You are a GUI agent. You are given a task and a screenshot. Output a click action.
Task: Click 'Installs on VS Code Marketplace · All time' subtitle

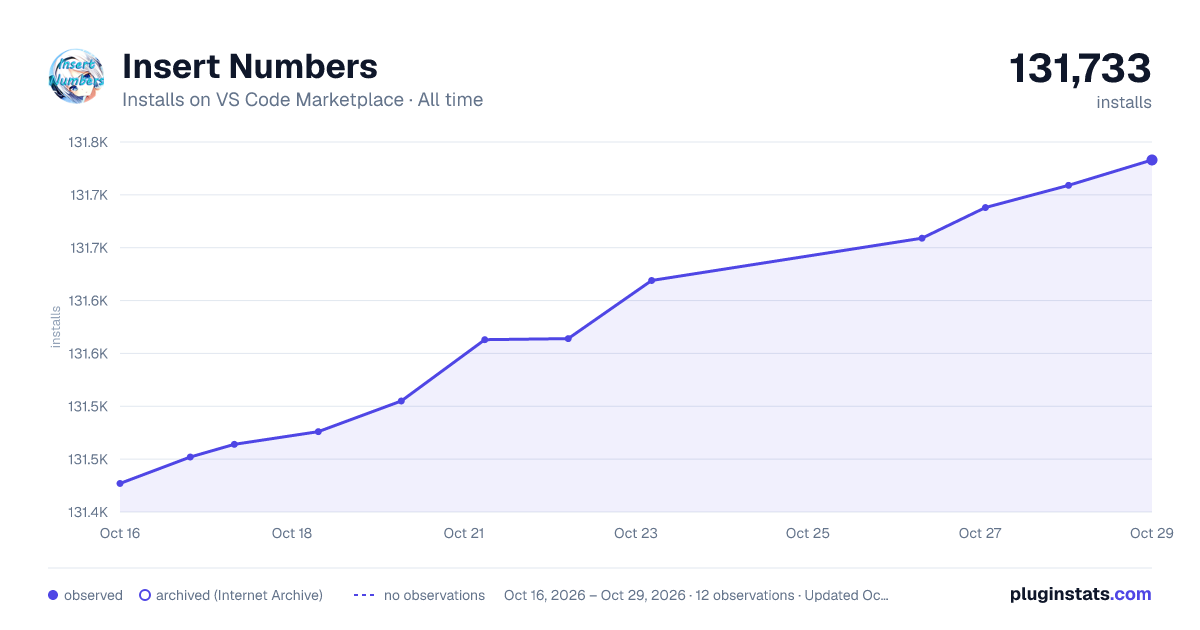click(302, 100)
